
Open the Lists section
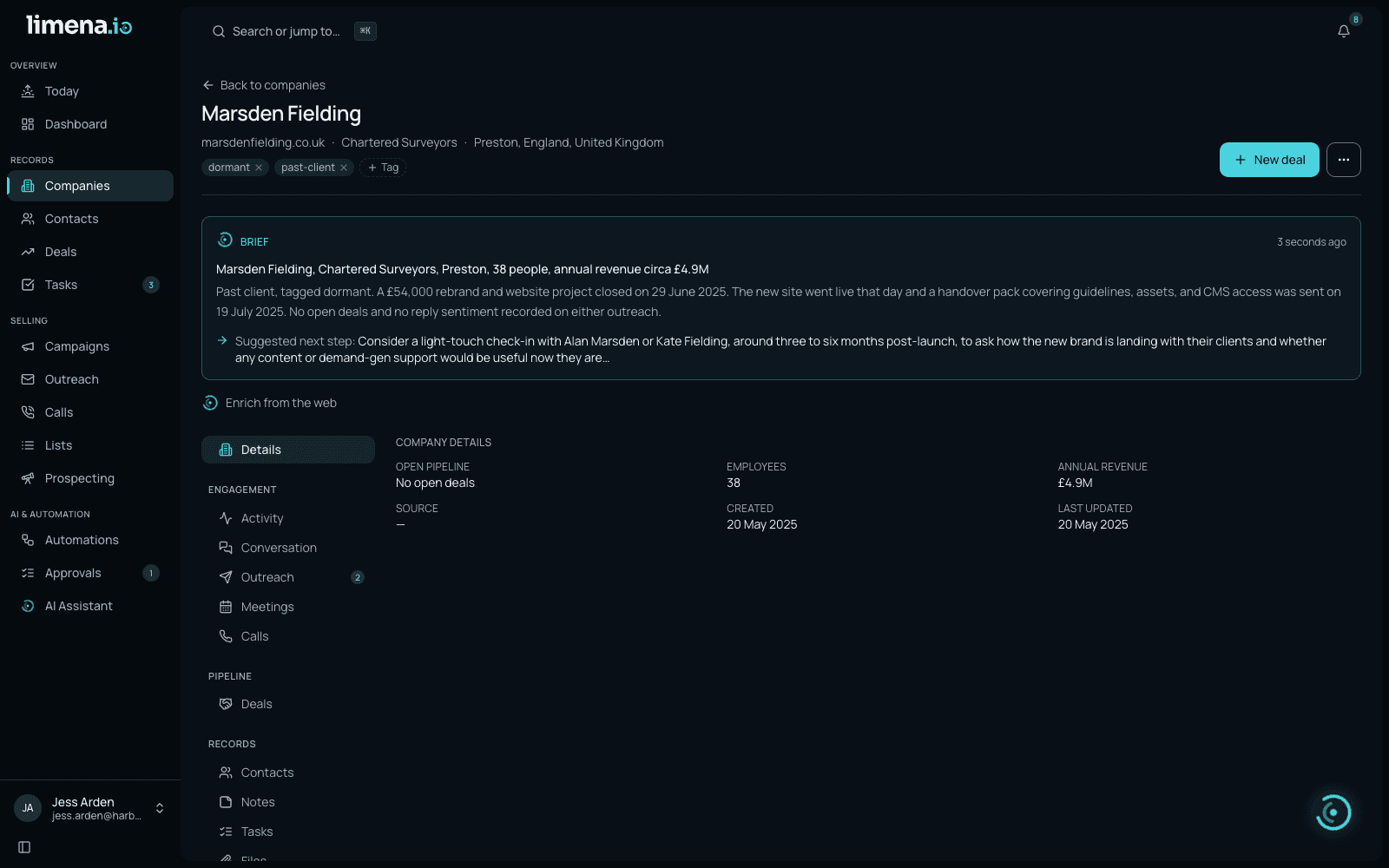[90, 445]
